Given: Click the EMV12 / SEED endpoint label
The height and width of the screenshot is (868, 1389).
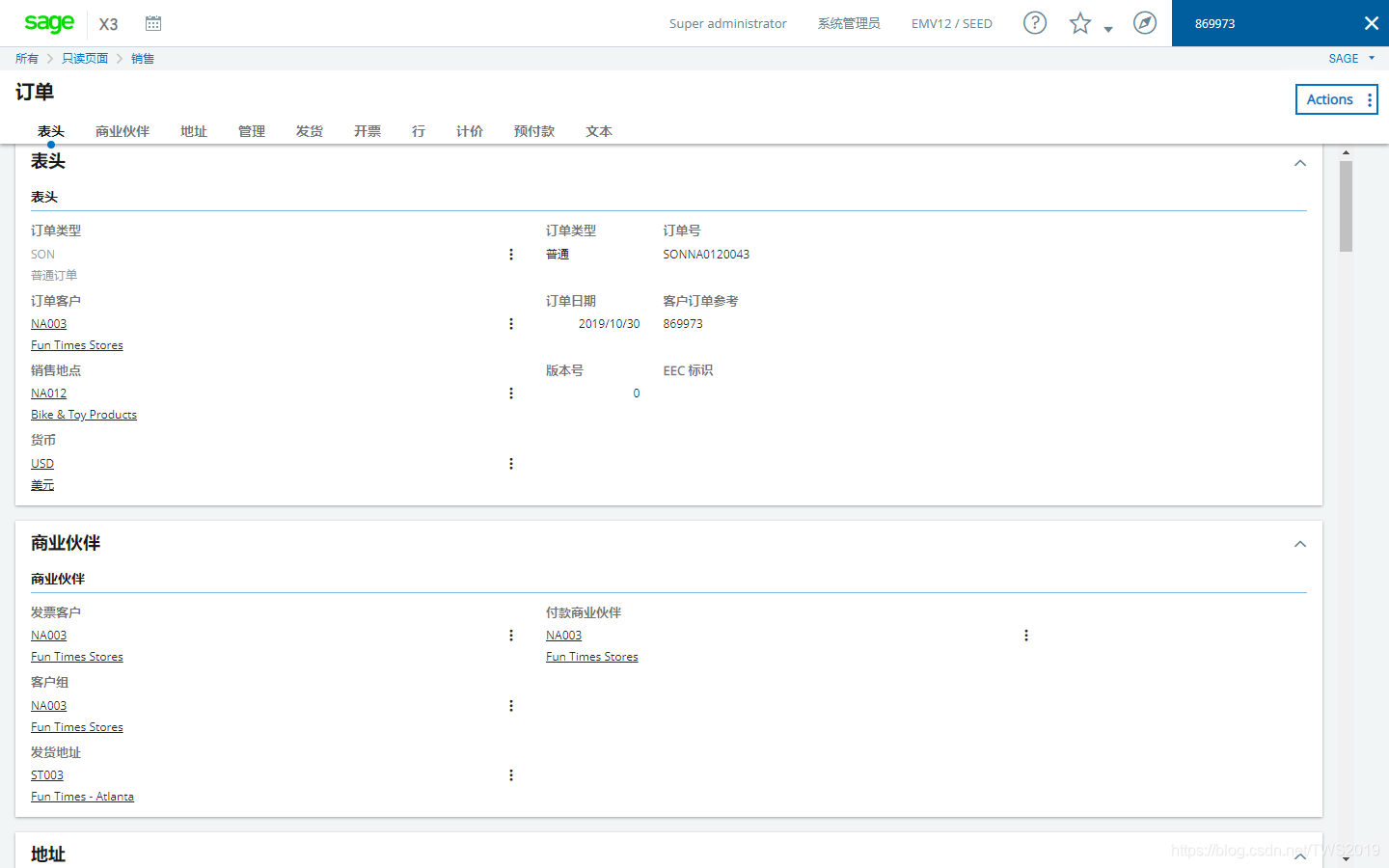Looking at the screenshot, I should tap(952, 23).
